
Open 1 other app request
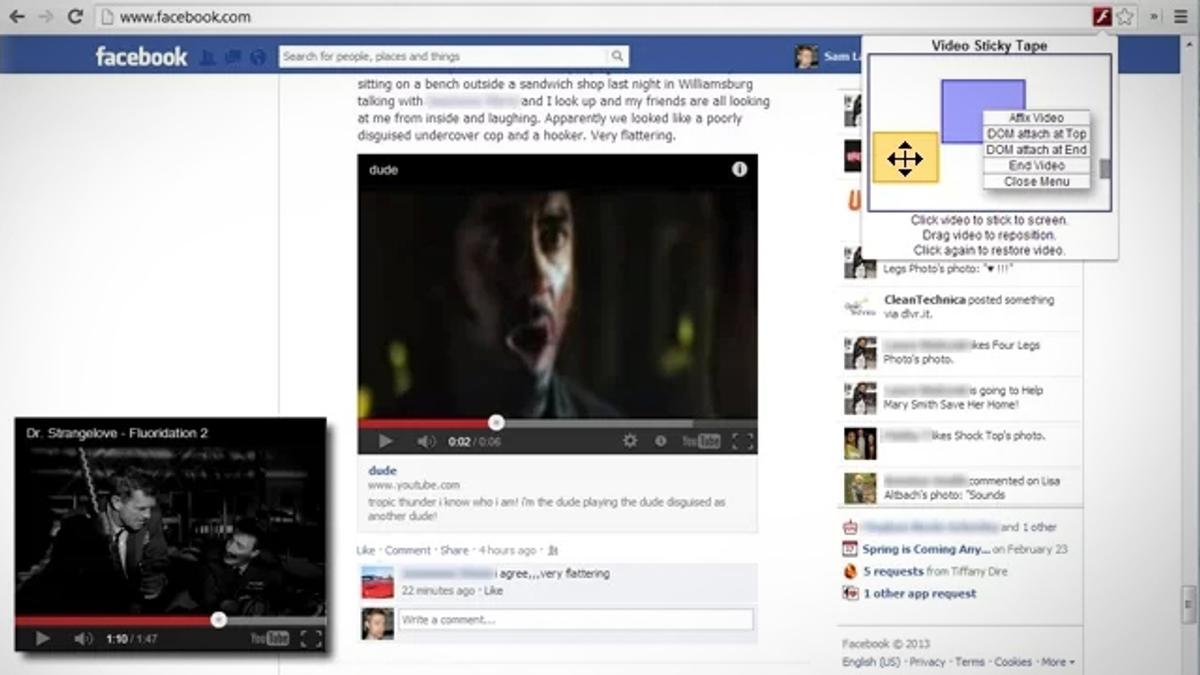pyautogui.click(x=919, y=593)
